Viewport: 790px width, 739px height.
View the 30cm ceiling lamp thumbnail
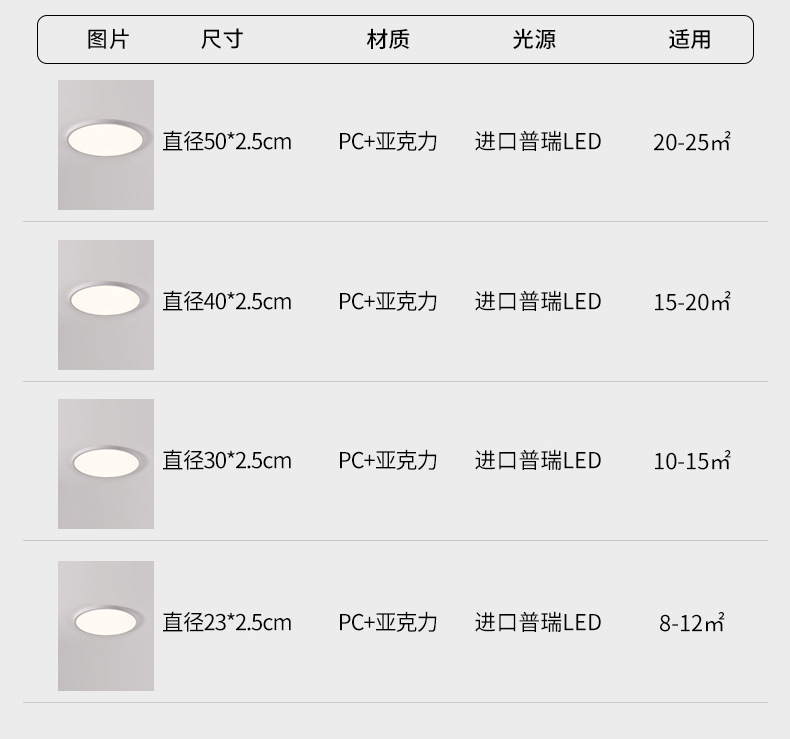[106, 464]
